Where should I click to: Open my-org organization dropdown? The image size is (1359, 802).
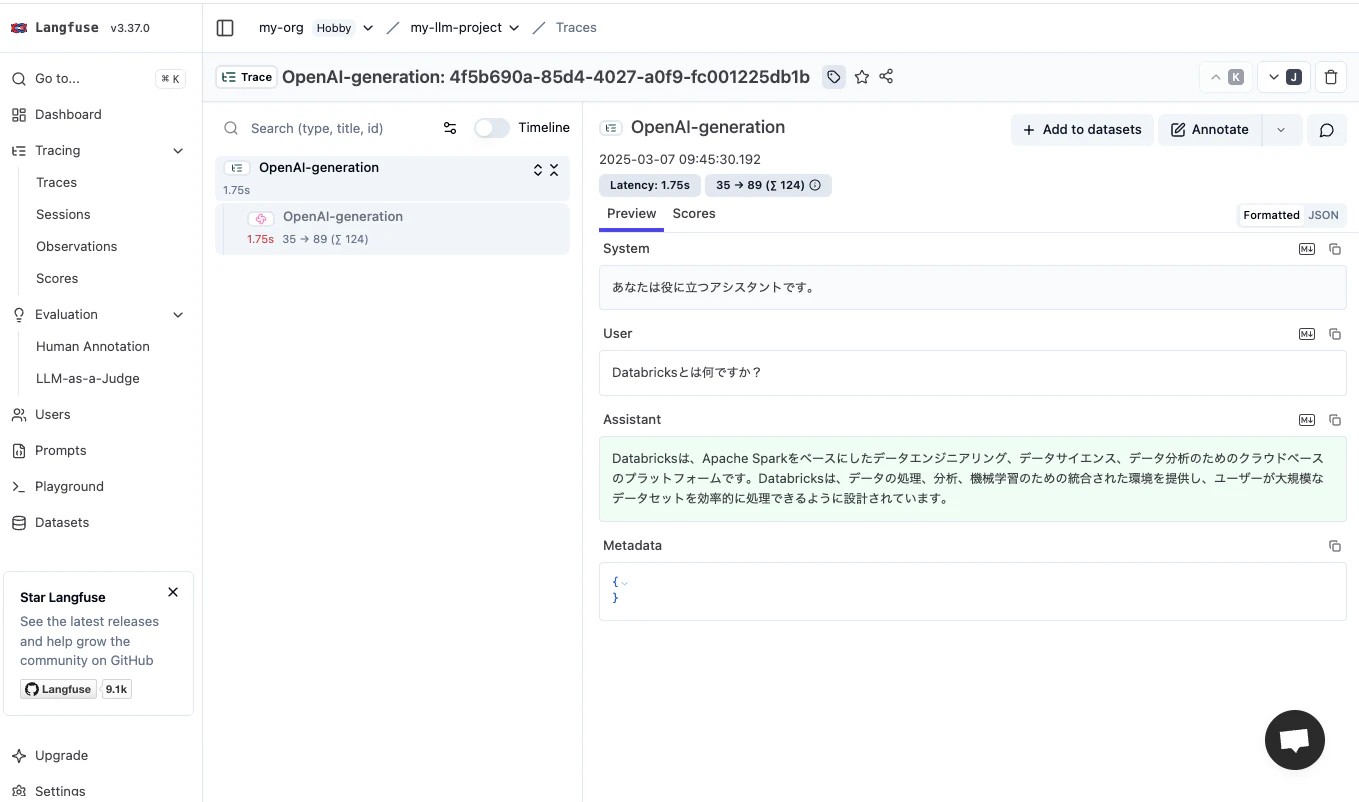(368, 28)
